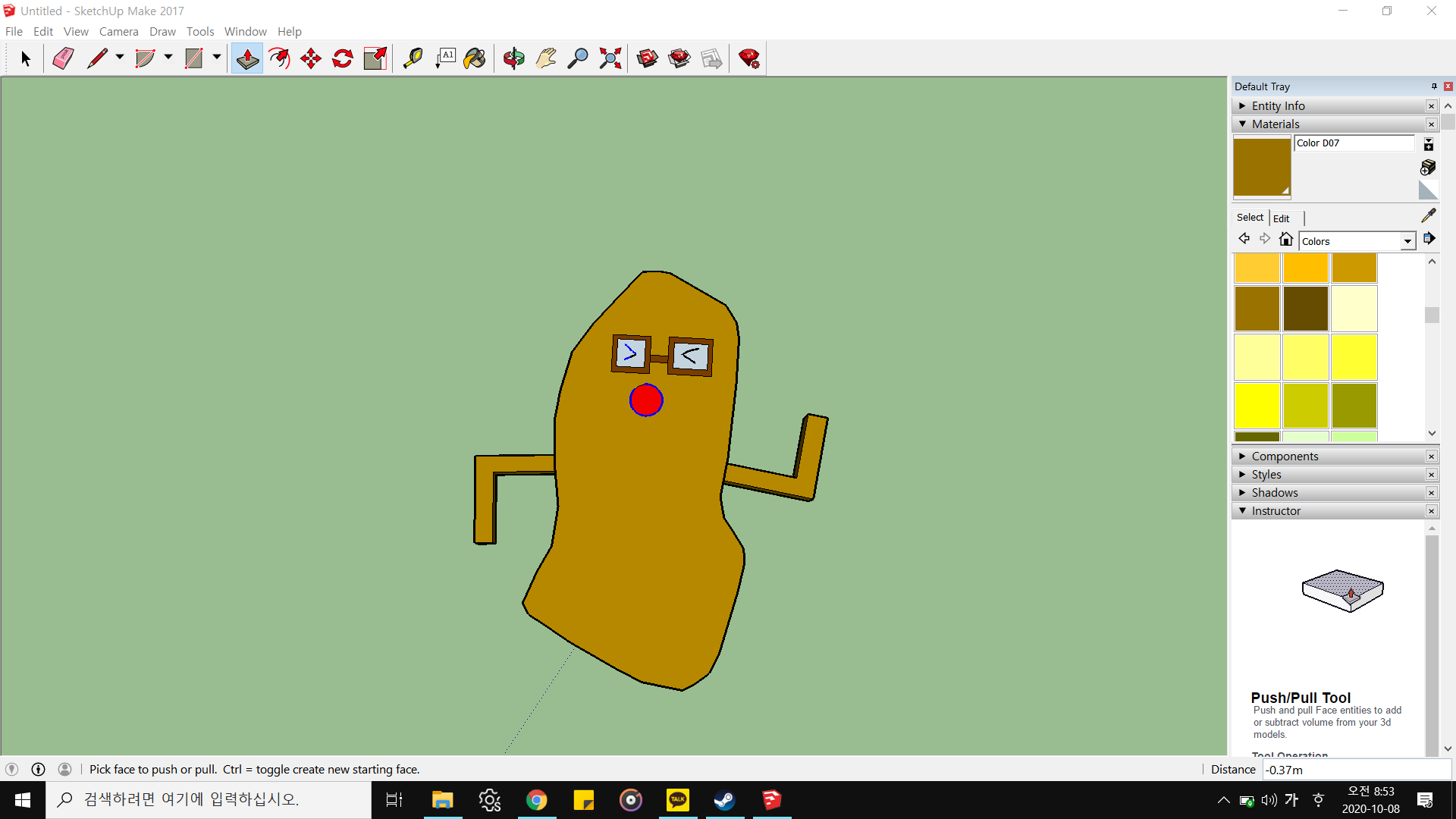
Task: Click the Color D07 material name field
Action: 1354,143
